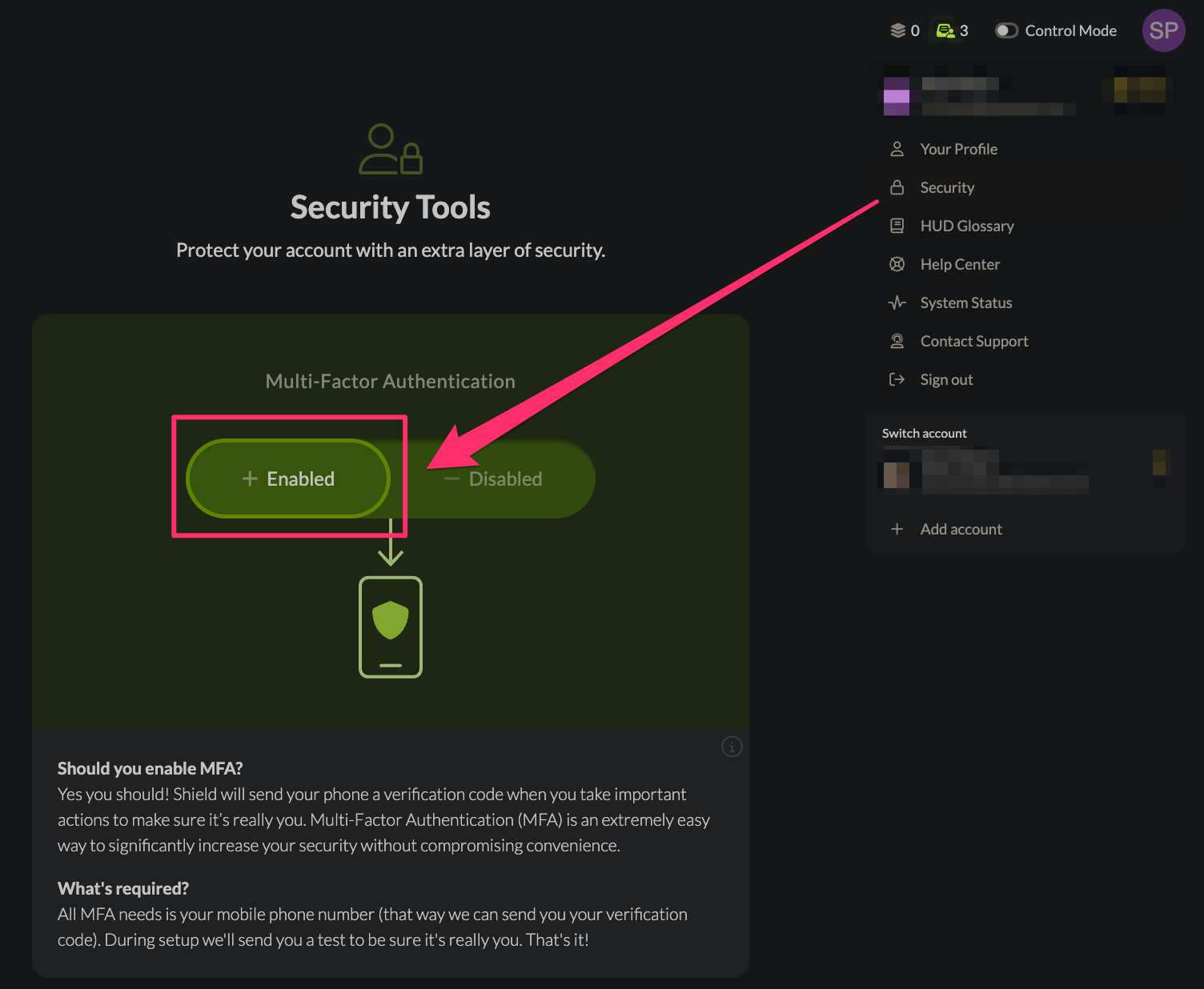Click the current account header in dropdown
Viewport: 1204px width, 989px height.
1025,96
